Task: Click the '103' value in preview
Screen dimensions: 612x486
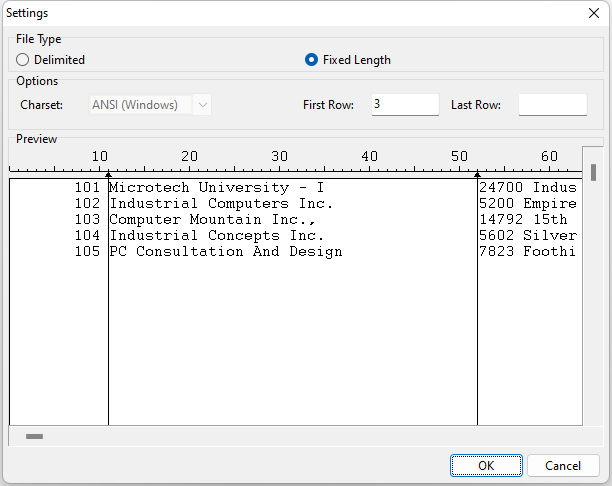Action: (x=87, y=219)
